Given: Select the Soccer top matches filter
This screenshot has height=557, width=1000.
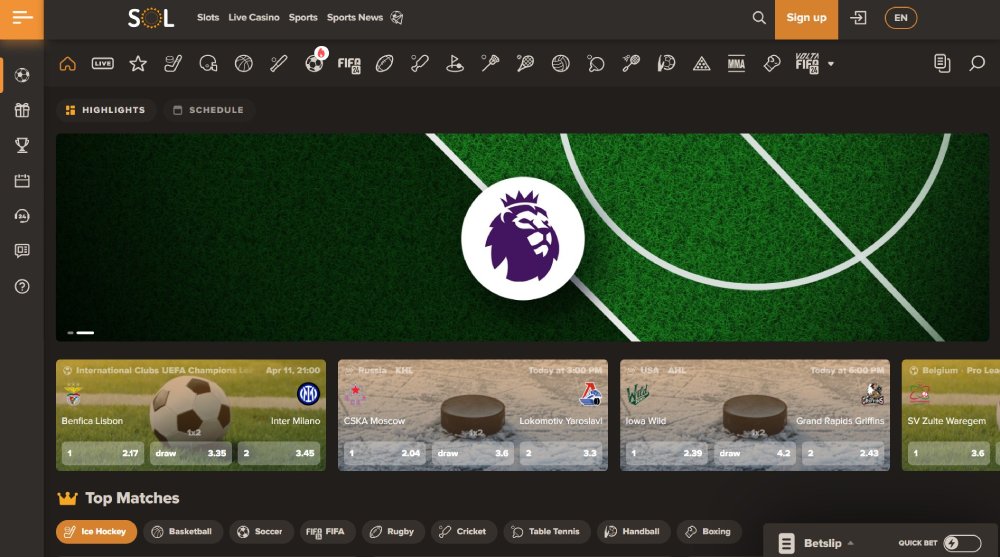Looking at the screenshot, I should pyautogui.click(x=261, y=531).
